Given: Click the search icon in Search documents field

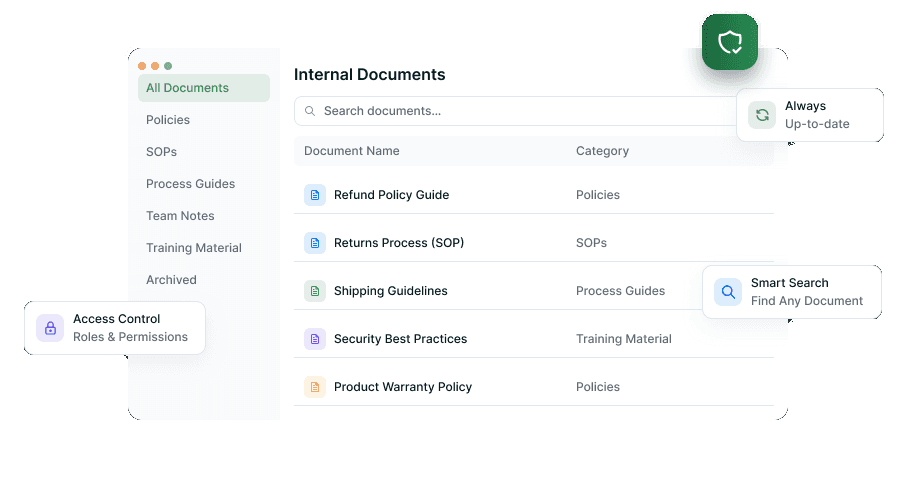Looking at the screenshot, I should 310,111.
